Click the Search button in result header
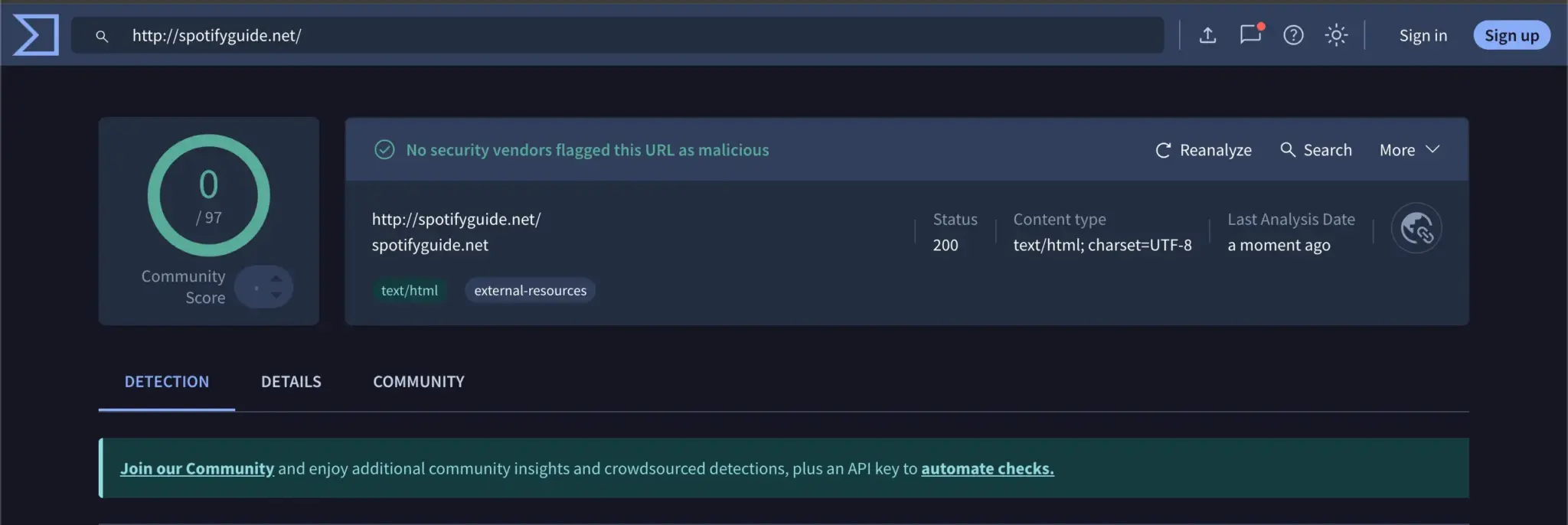Viewport: 1568px width, 525px height. pos(1316,150)
